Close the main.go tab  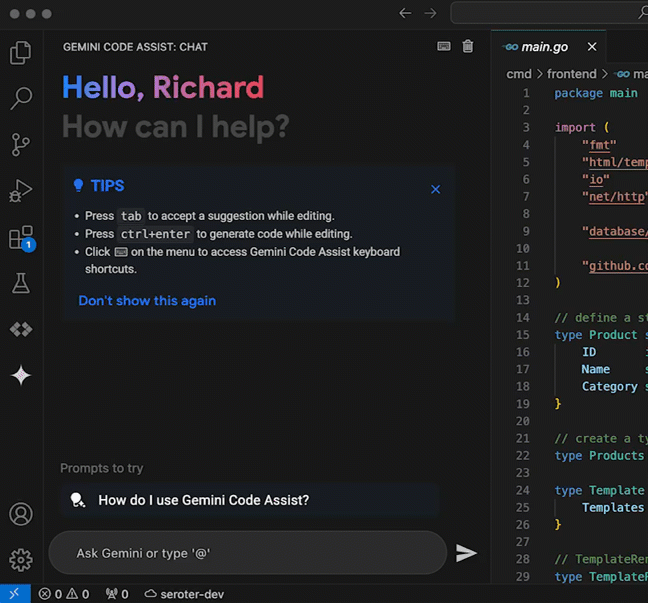[592, 47]
